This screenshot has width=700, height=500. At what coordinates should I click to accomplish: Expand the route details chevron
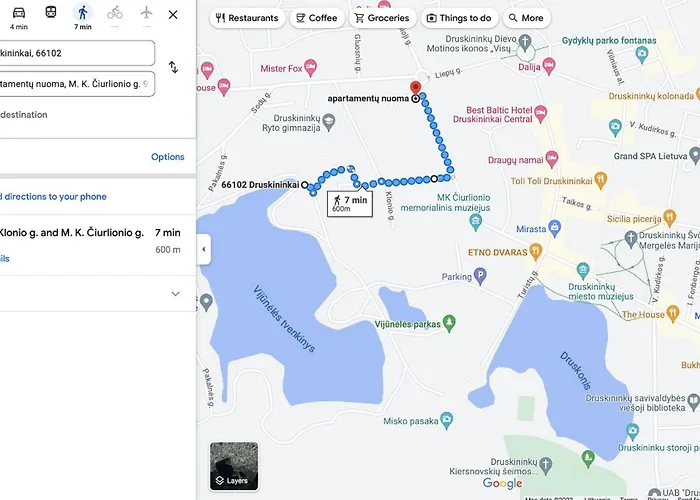tap(175, 294)
